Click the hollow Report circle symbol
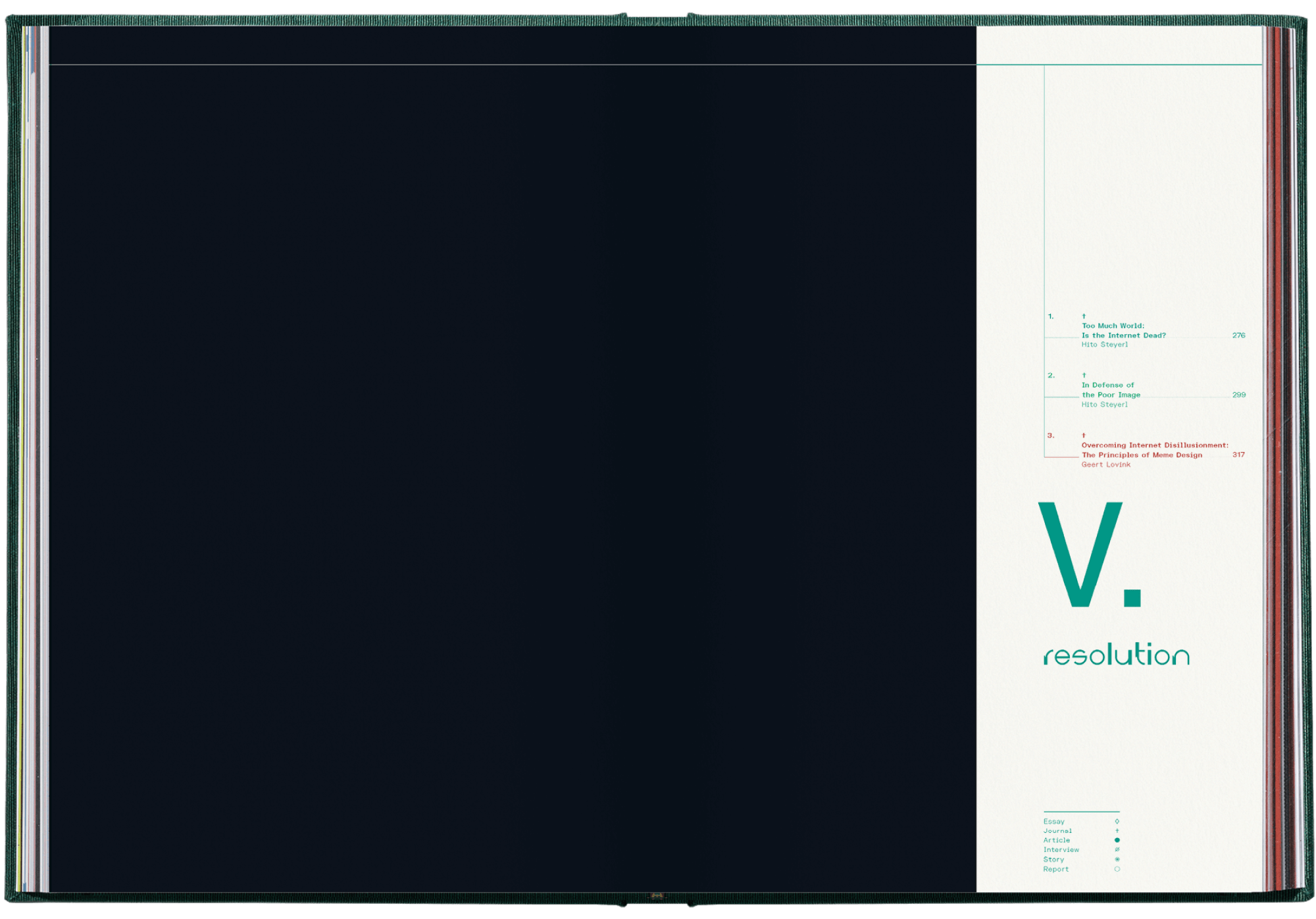Image resolution: width=1316 pixels, height=919 pixels. (x=1117, y=869)
